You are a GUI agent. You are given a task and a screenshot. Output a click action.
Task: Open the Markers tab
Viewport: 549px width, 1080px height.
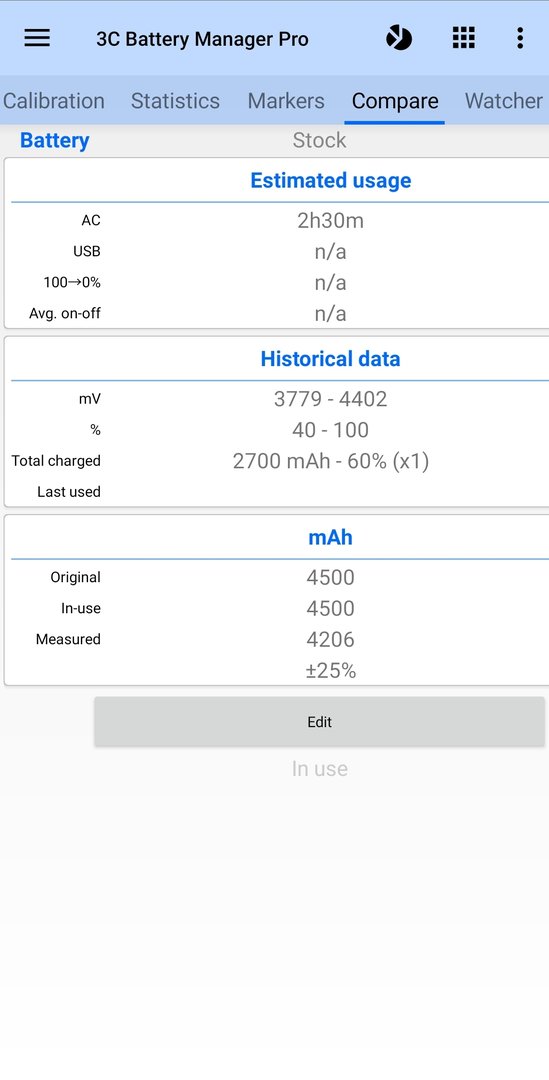(286, 101)
